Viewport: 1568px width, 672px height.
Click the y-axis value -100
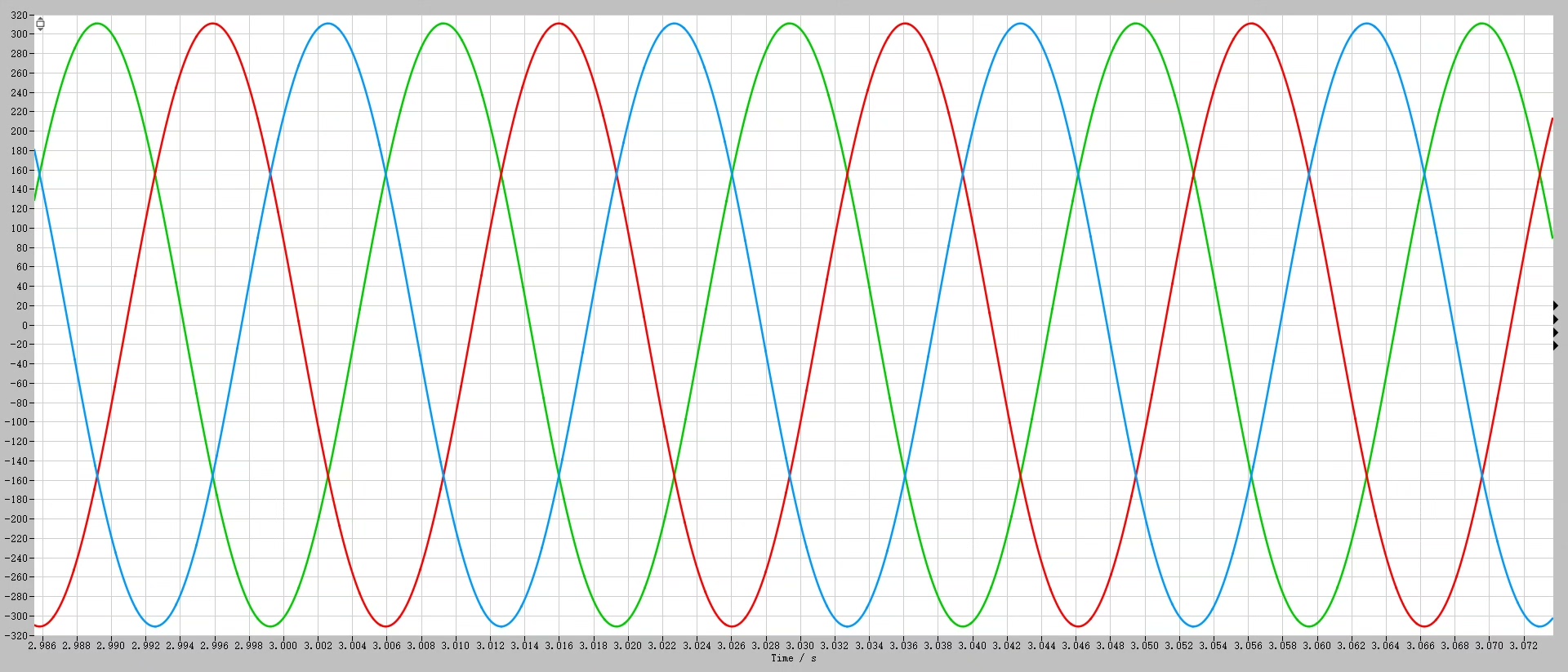tap(16, 422)
